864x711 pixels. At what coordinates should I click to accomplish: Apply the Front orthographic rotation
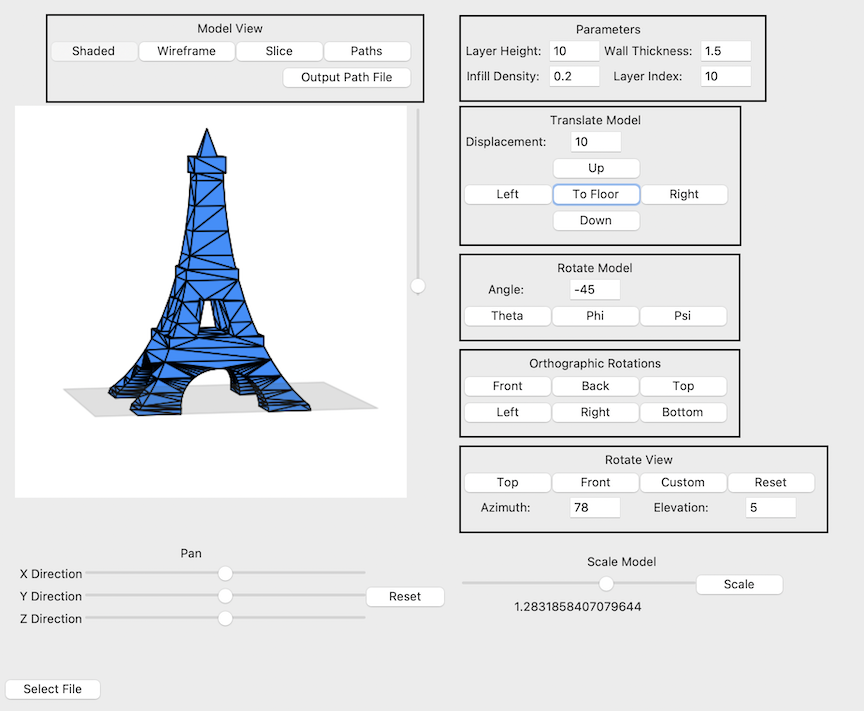point(507,386)
